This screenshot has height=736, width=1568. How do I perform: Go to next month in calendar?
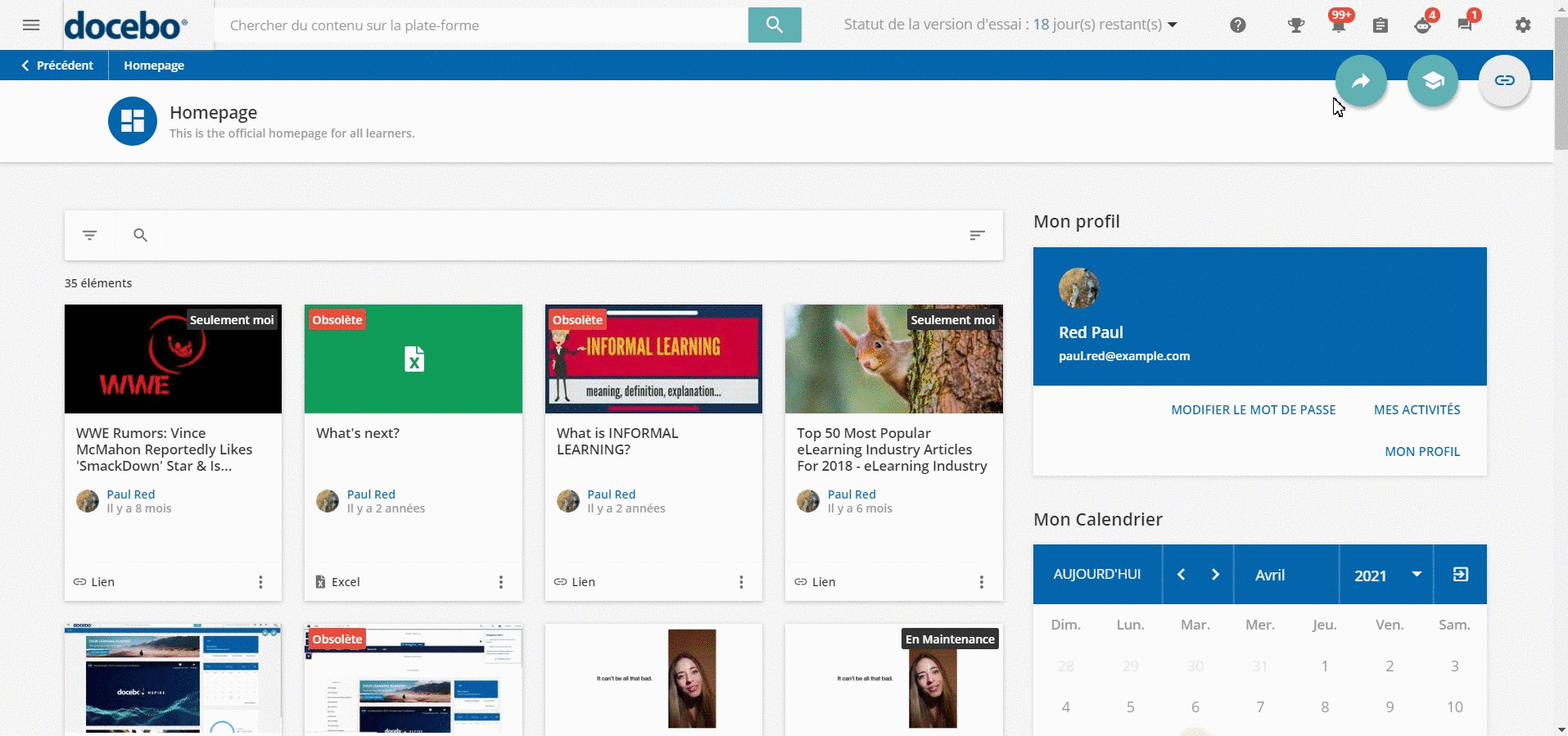(1215, 575)
